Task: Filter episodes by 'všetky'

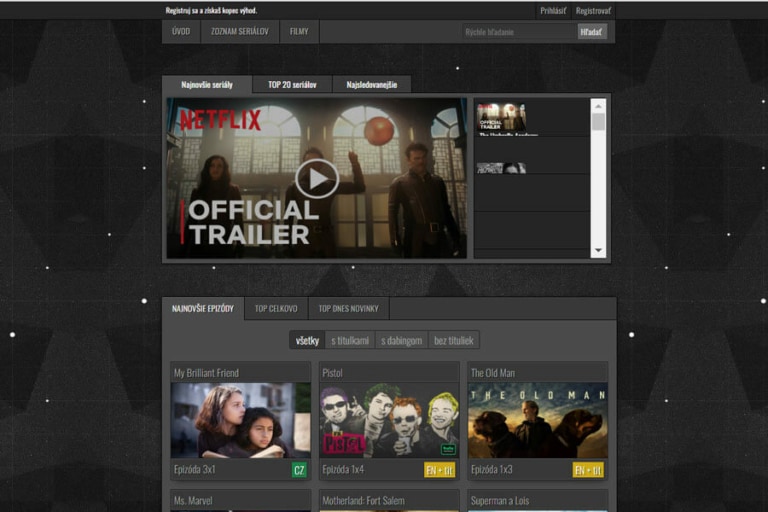Action: pos(307,341)
